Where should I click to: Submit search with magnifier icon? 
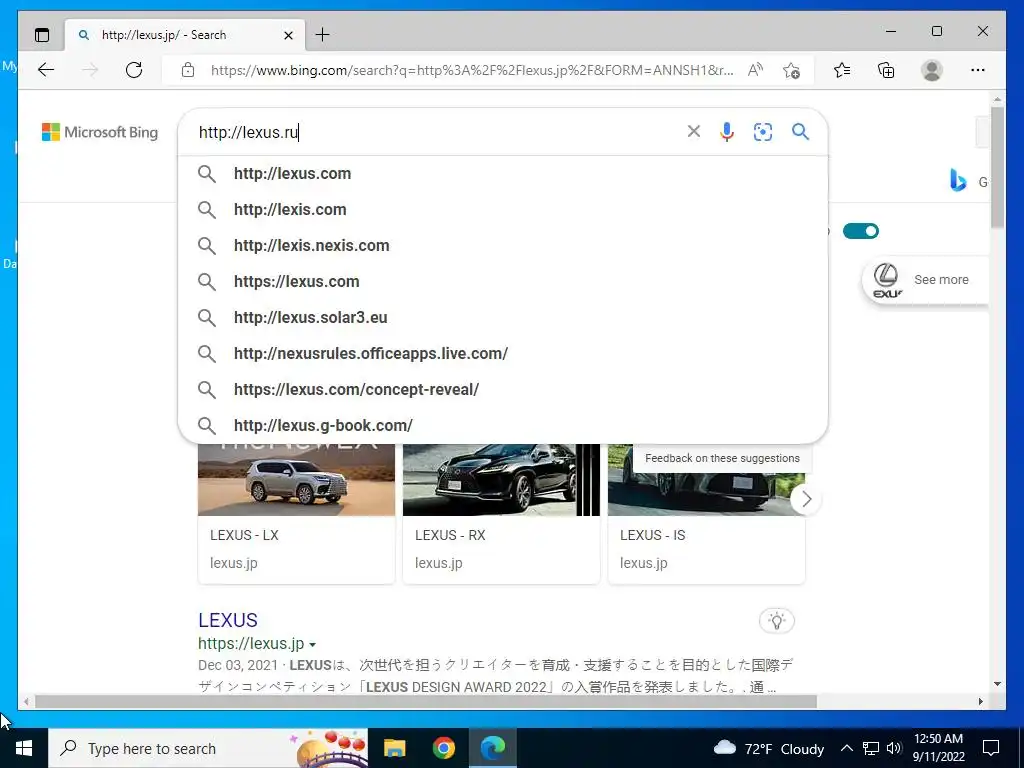click(801, 132)
